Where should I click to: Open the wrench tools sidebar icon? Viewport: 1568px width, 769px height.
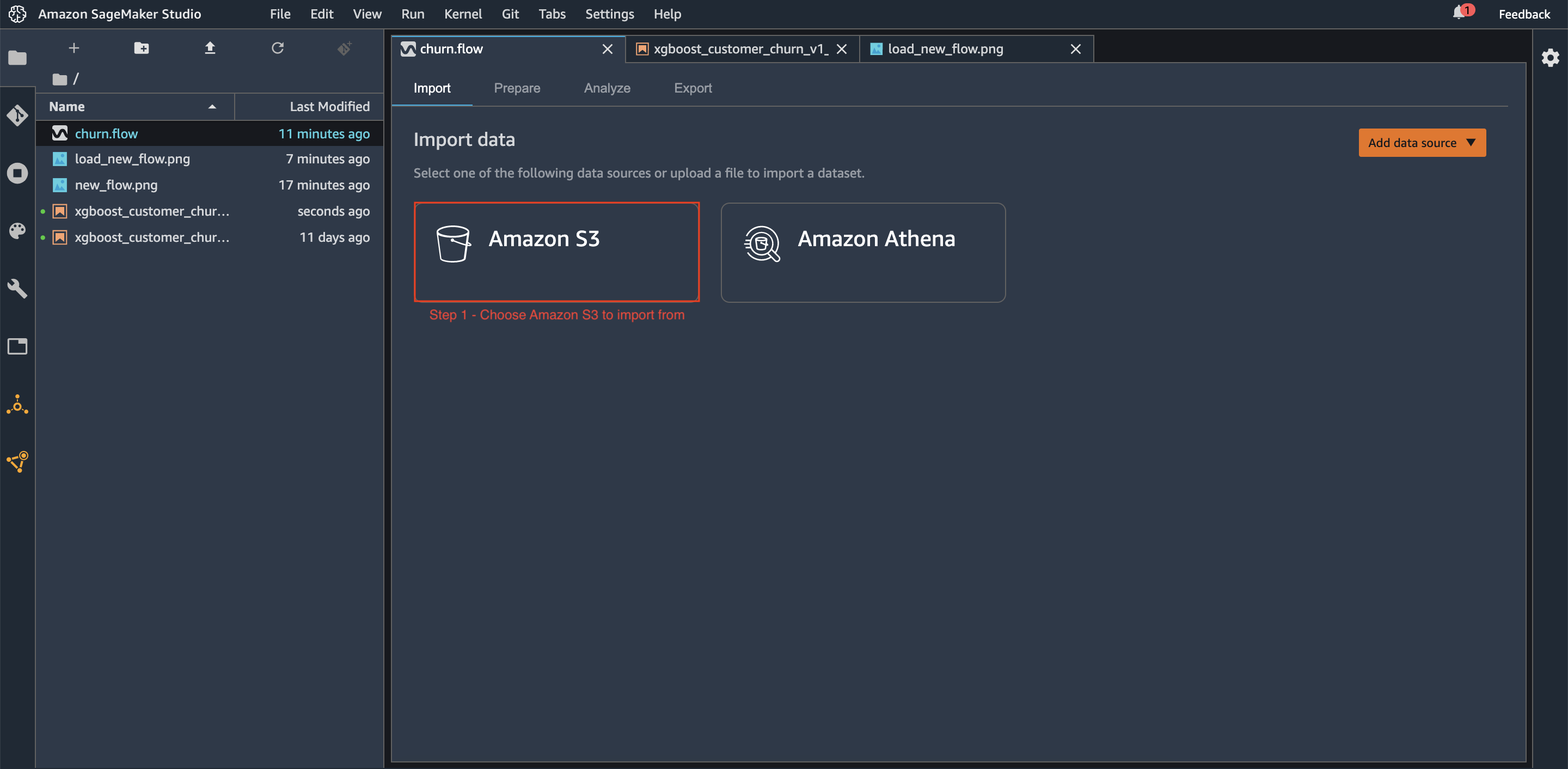pos(17,289)
